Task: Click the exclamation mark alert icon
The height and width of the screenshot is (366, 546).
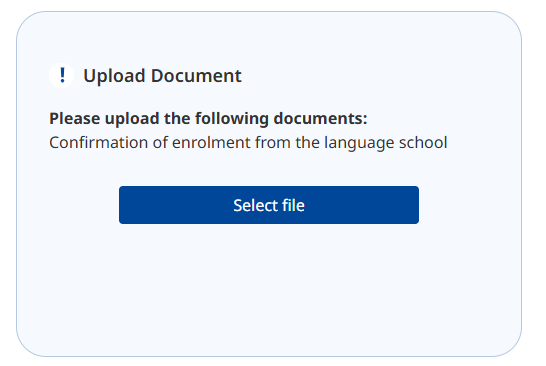Action: click(x=62, y=75)
